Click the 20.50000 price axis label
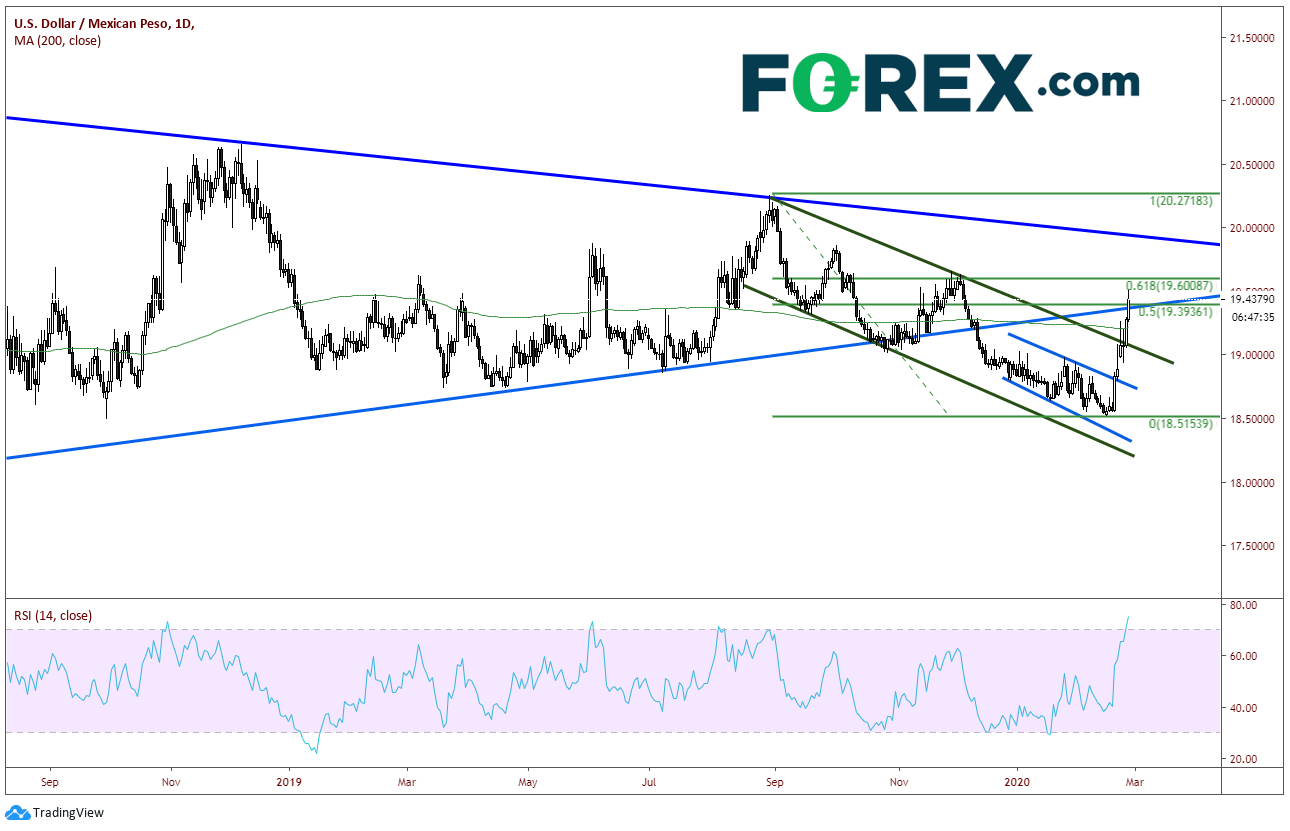1290x831 pixels. point(1254,165)
